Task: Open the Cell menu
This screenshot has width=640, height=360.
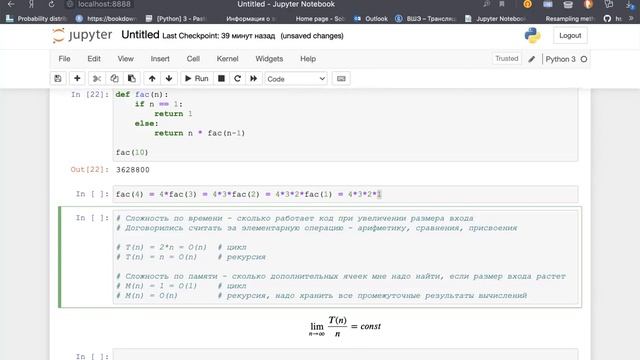Action: coord(193,59)
